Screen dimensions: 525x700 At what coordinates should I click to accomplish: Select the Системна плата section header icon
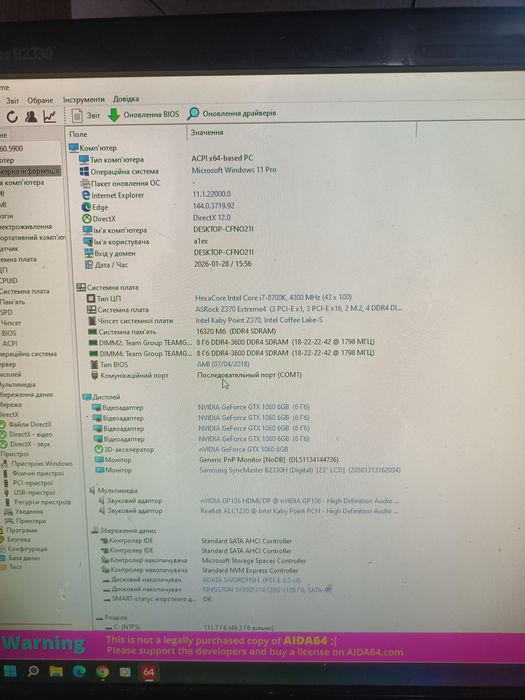click(x=81, y=288)
